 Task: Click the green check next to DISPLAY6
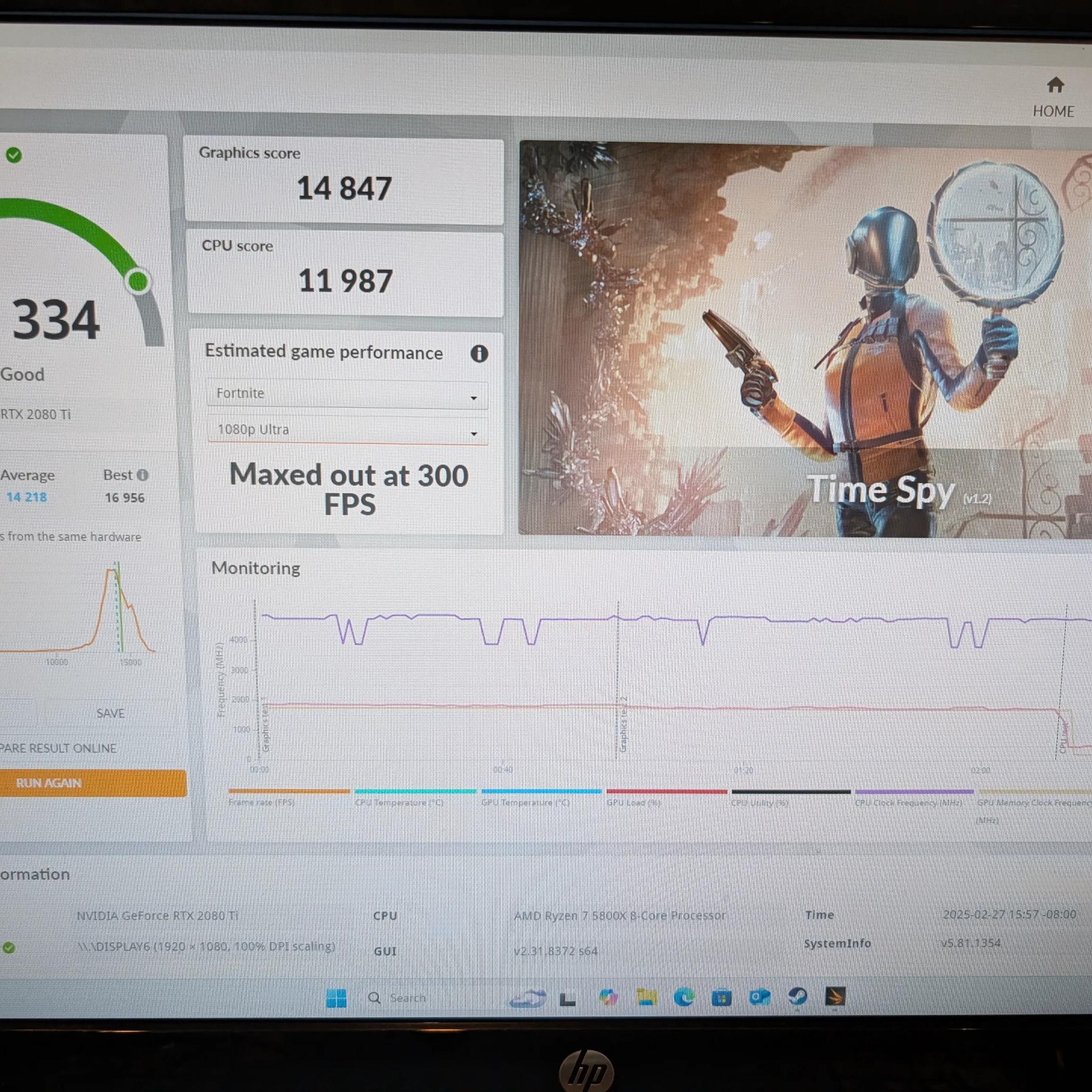pos(9,948)
